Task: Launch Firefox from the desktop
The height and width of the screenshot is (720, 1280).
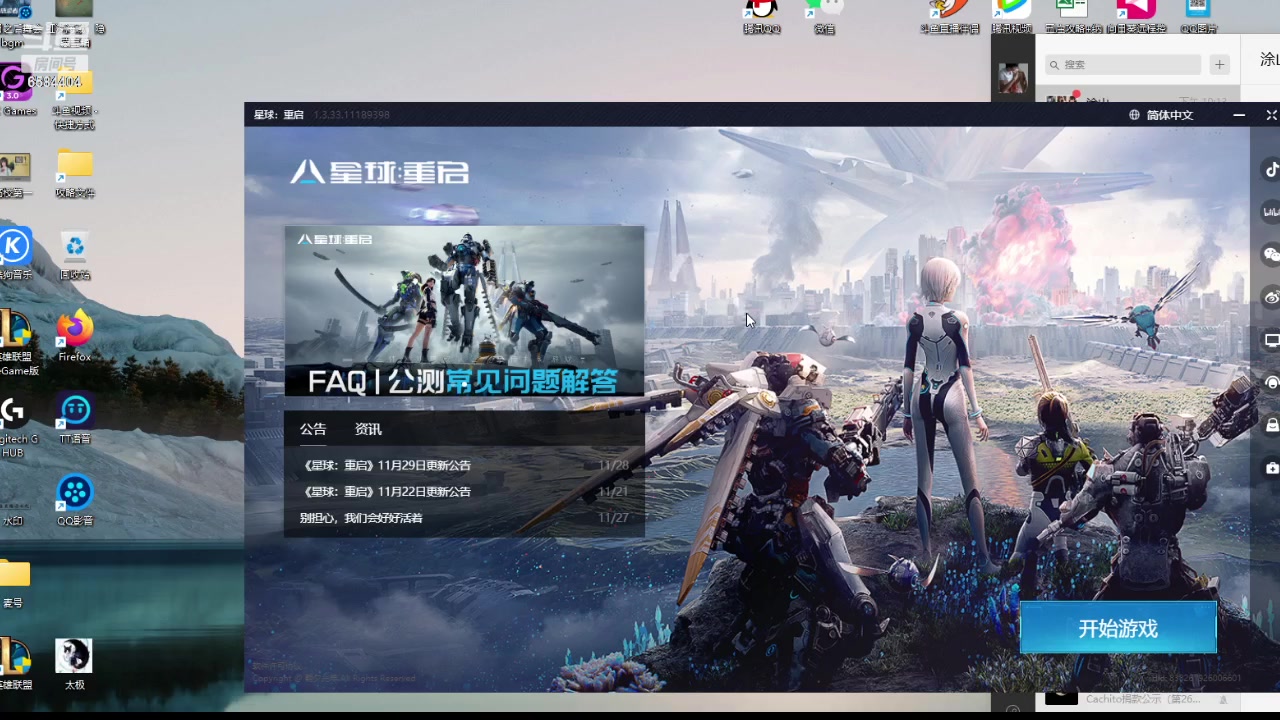Action: pos(75,336)
